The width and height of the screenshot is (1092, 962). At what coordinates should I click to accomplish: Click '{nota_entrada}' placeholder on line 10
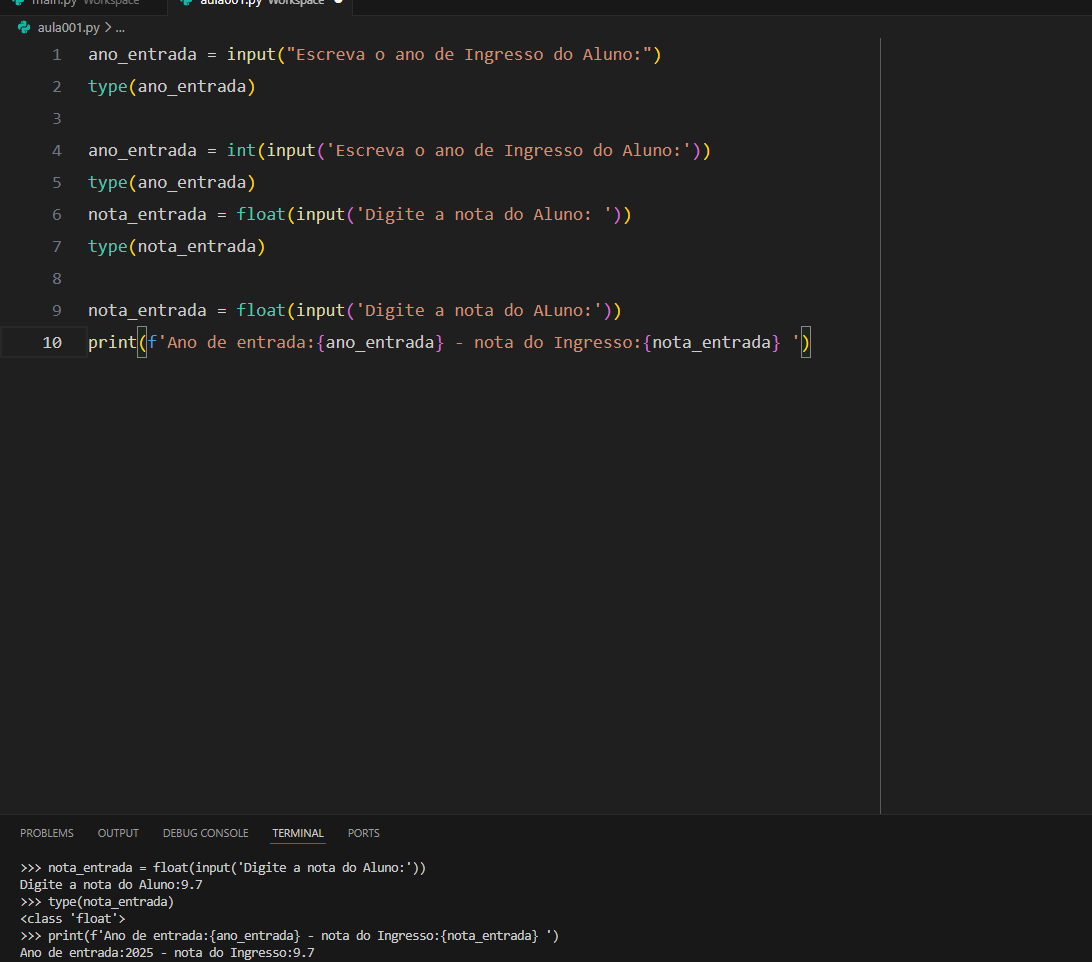pyautogui.click(x=712, y=343)
